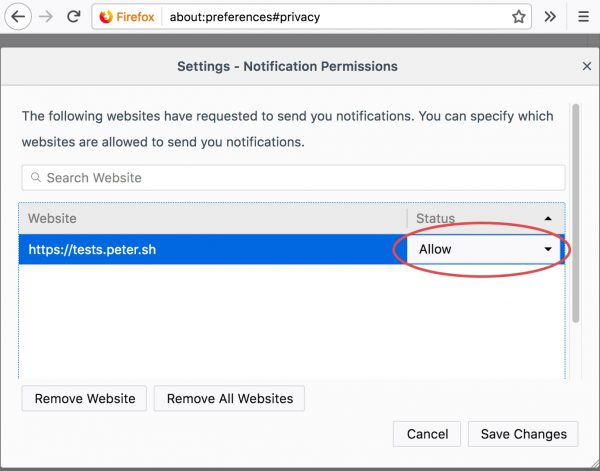Bookmark this page with the star icon
This screenshot has width=600, height=471.
(519, 17)
